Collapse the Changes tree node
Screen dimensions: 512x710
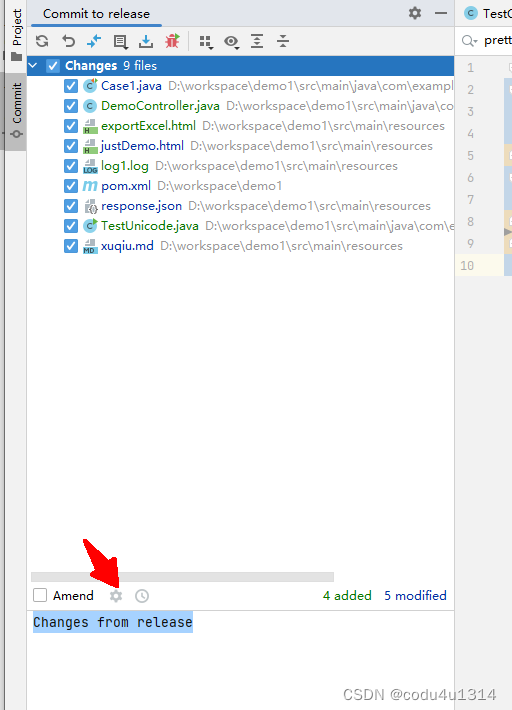point(33,66)
